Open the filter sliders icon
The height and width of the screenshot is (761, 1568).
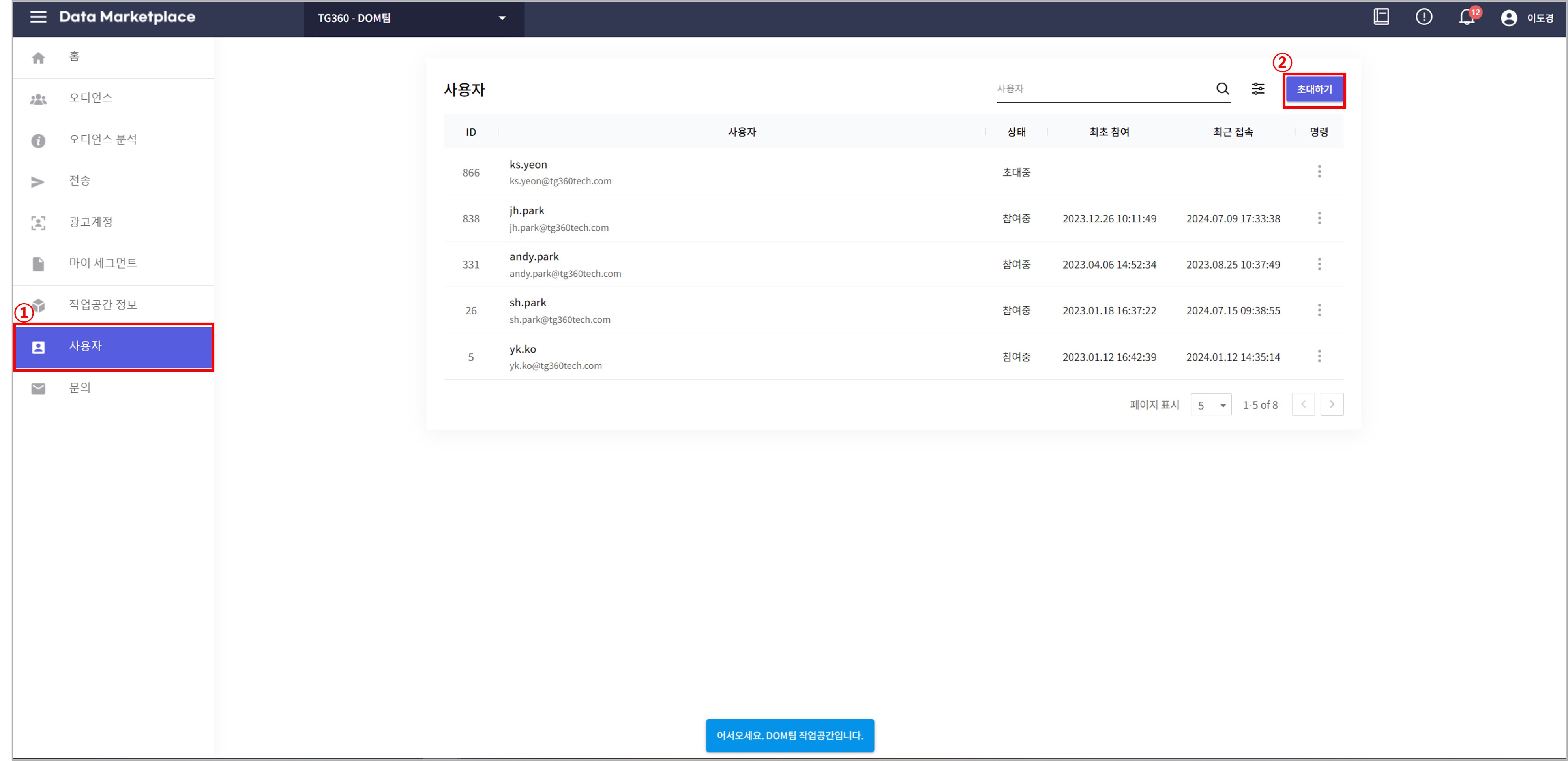point(1257,89)
